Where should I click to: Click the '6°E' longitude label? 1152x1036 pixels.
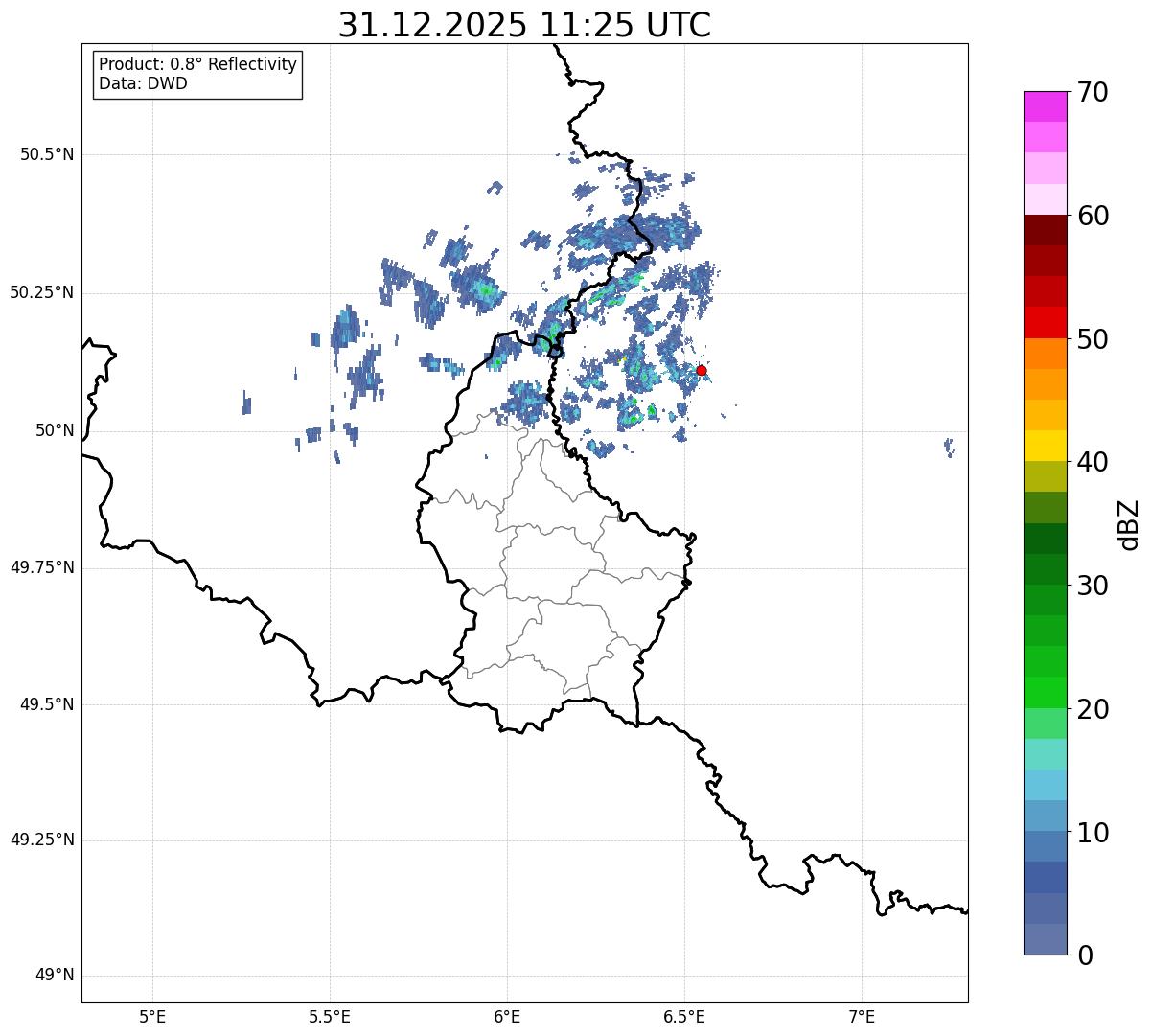tap(507, 1016)
